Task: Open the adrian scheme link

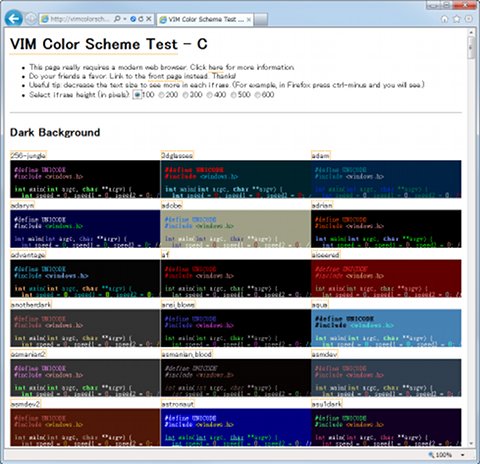Action: point(322,205)
